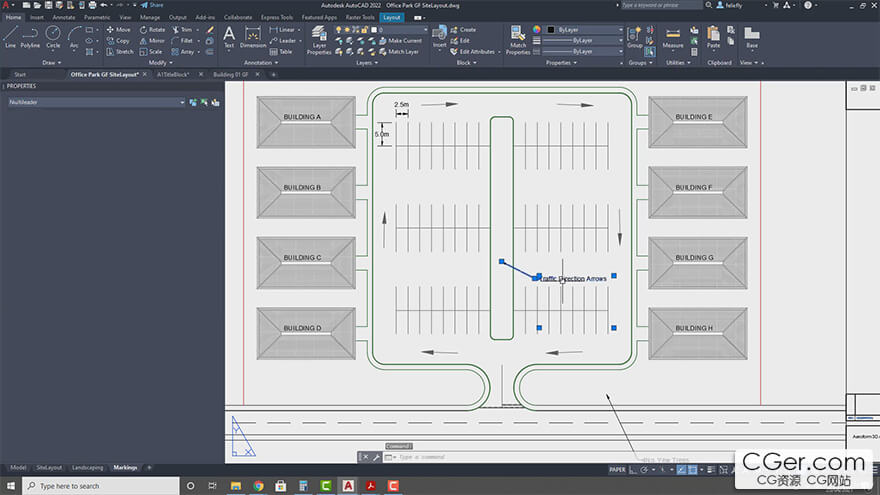Image resolution: width=880 pixels, height=495 pixels.
Task: Click the Stretch tool
Action: point(120,52)
